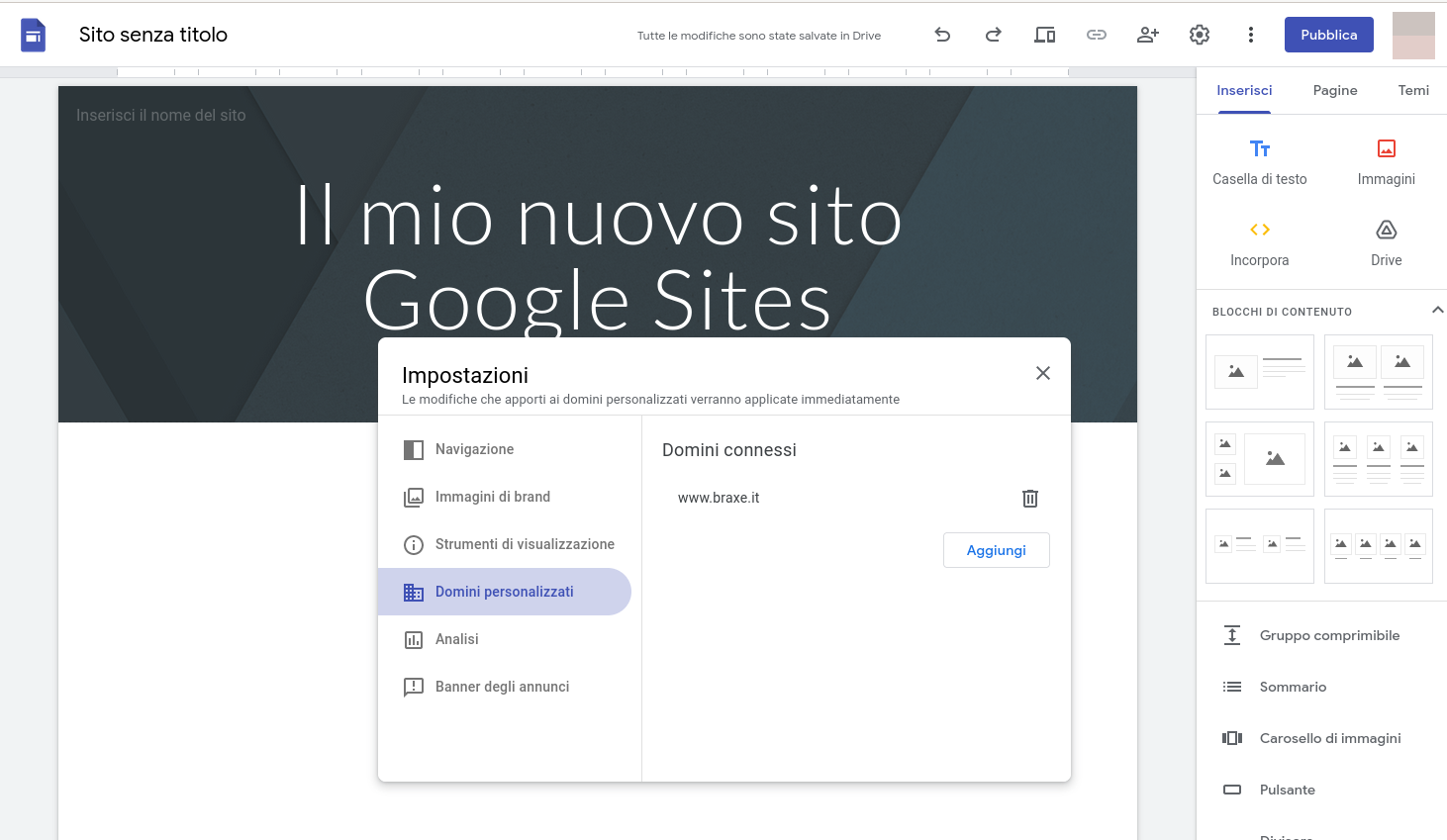Click the saved in Drive status text
The height and width of the screenshot is (840, 1447).
759,36
